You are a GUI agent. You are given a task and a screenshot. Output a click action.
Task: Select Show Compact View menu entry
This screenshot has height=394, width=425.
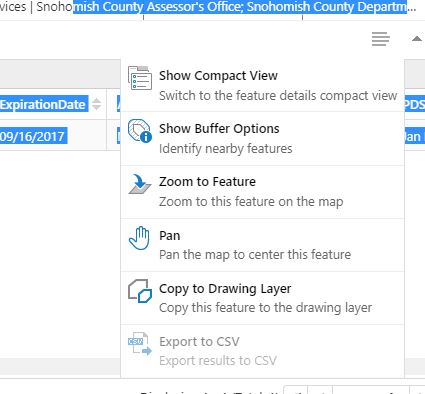click(x=262, y=85)
